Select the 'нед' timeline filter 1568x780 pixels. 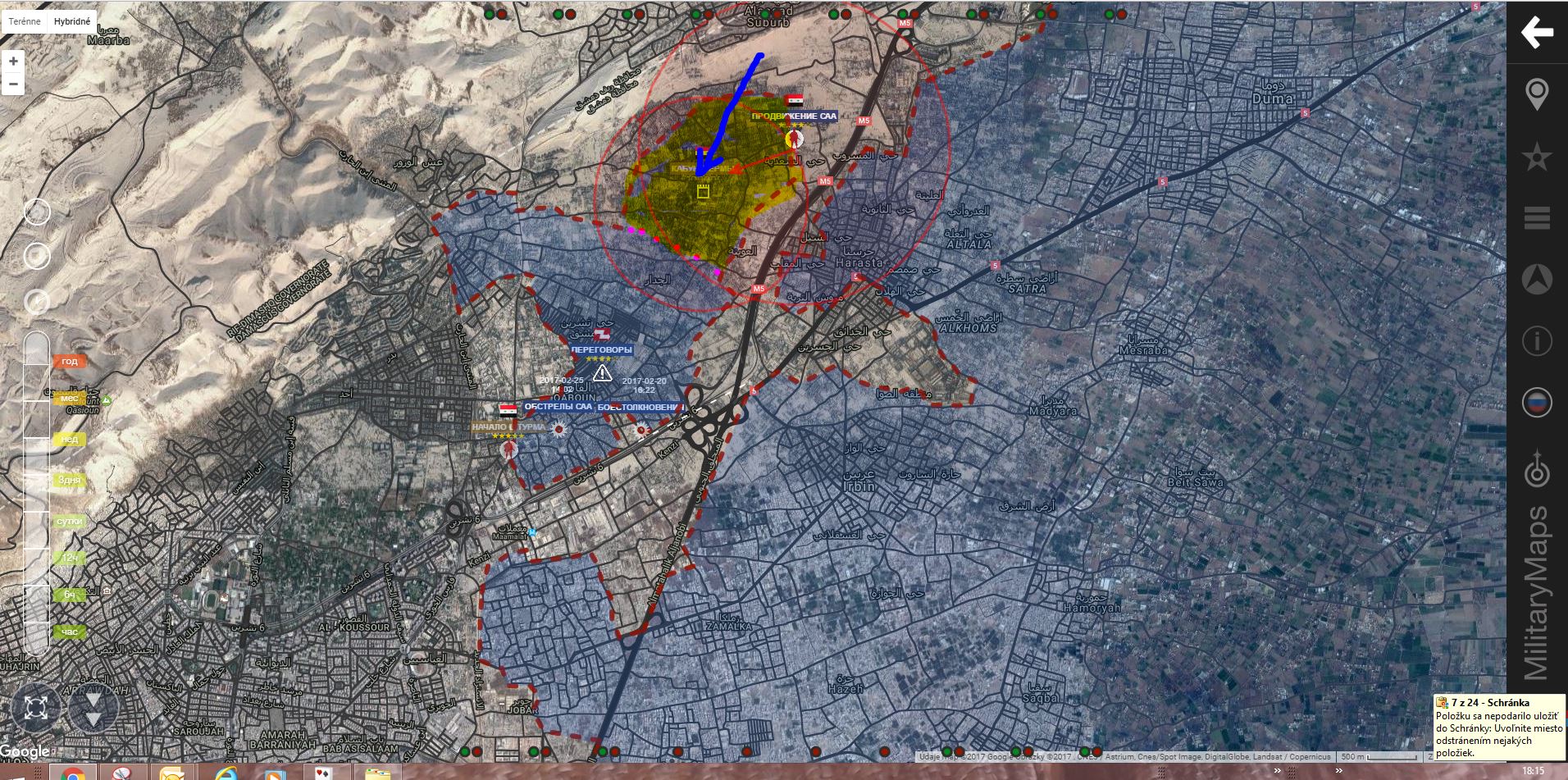[70, 439]
